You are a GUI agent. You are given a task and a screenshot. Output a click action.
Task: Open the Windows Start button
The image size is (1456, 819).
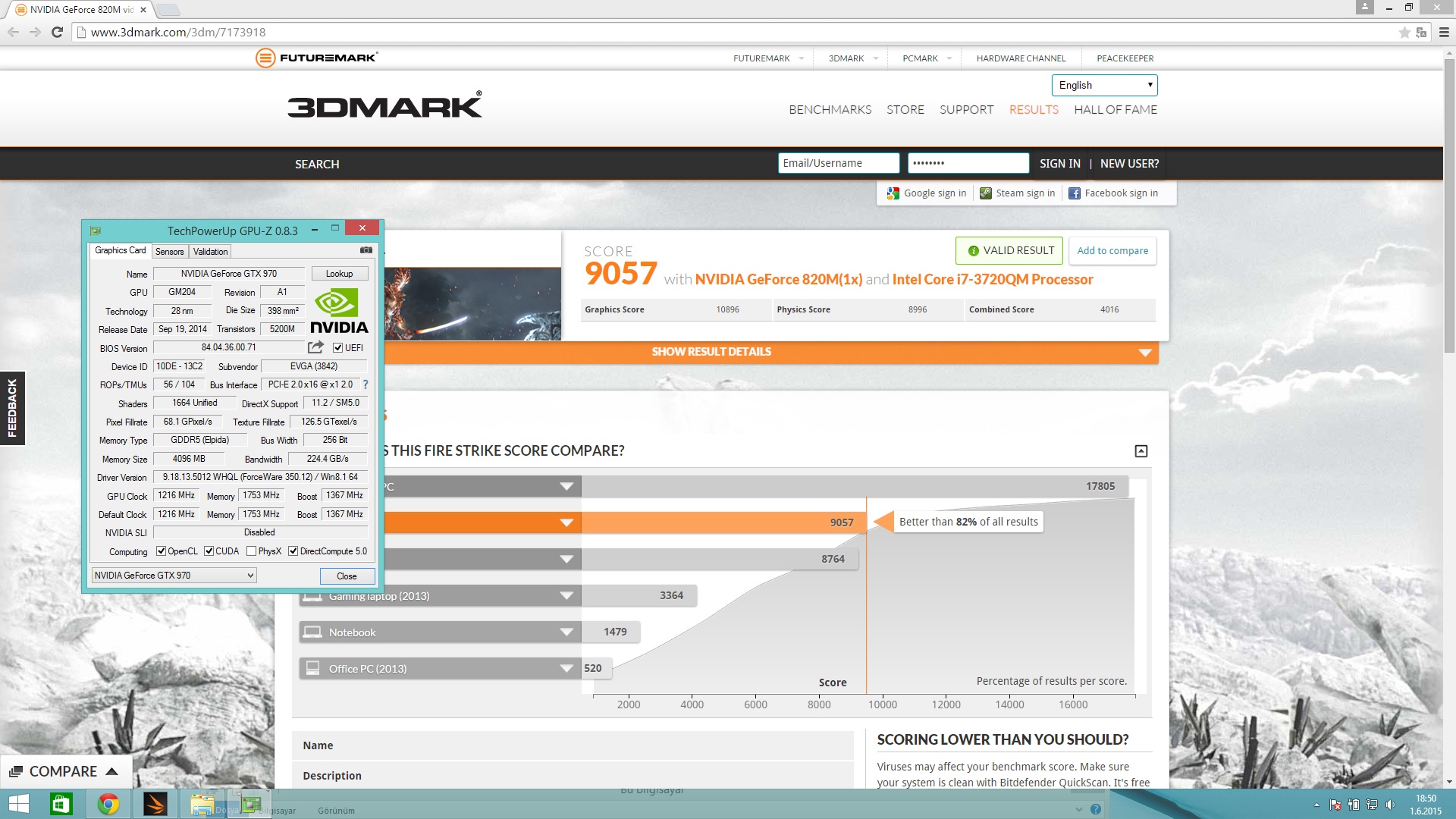[19, 804]
